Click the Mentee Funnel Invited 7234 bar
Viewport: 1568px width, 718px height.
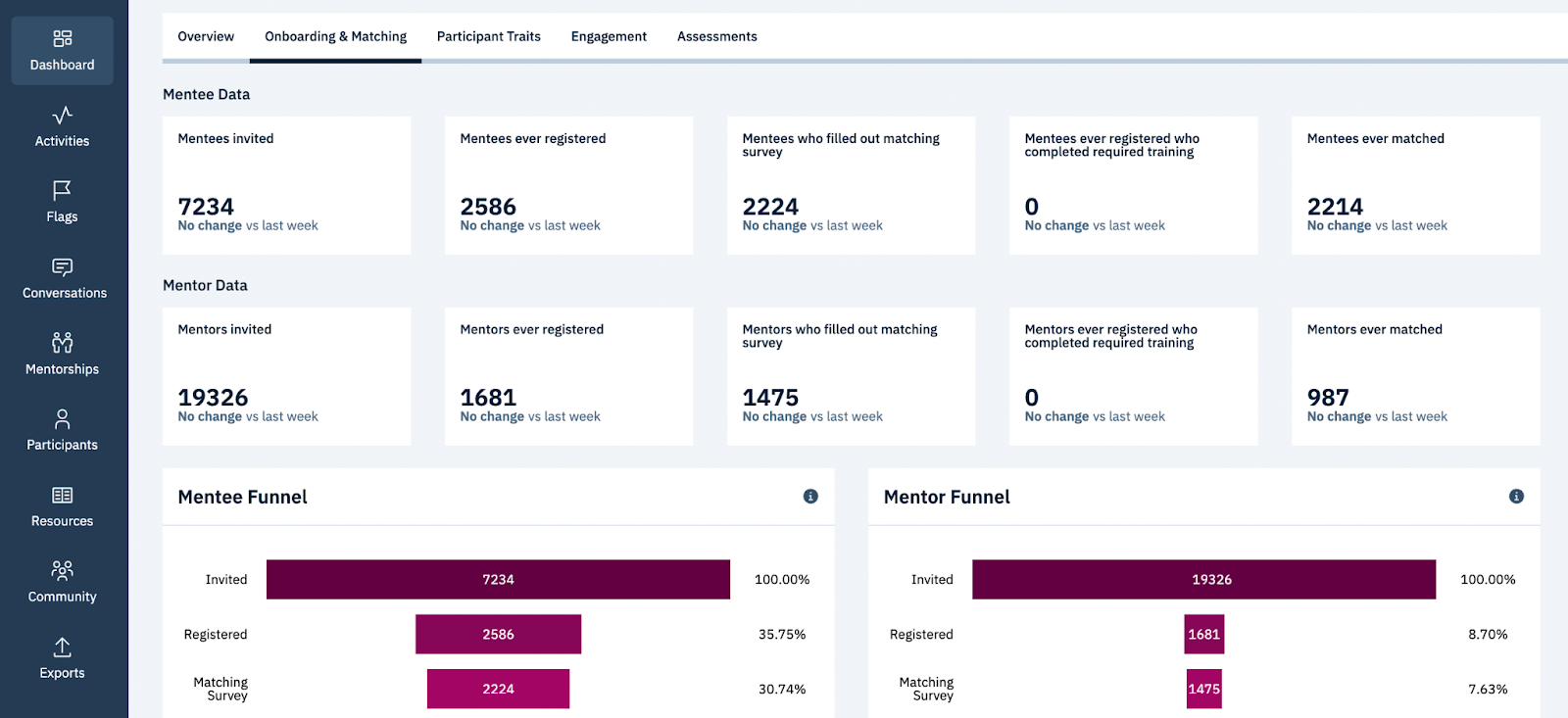coord(498,580)
